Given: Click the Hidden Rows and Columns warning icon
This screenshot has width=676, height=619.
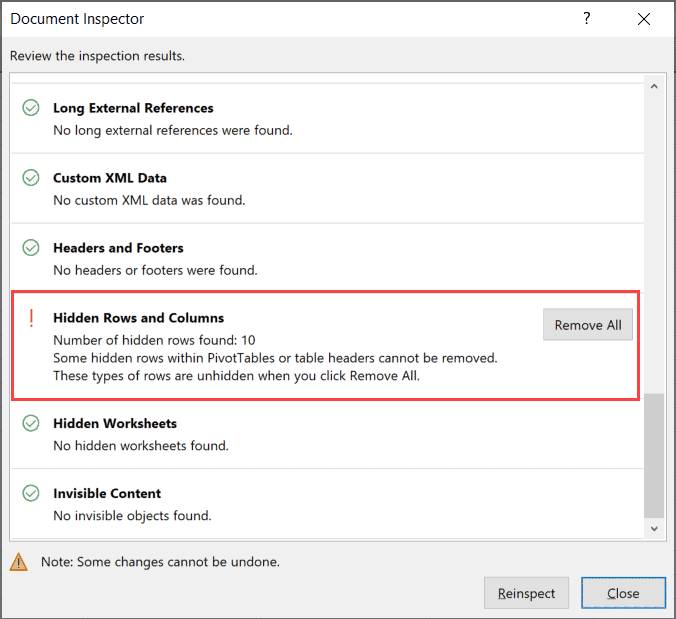Looking at the screenshot, I should pyautogui.click(x=31, y=318).
